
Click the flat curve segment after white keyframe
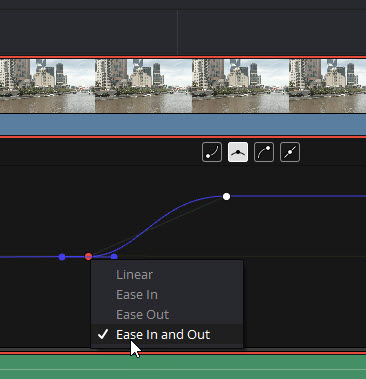point(298,196)
